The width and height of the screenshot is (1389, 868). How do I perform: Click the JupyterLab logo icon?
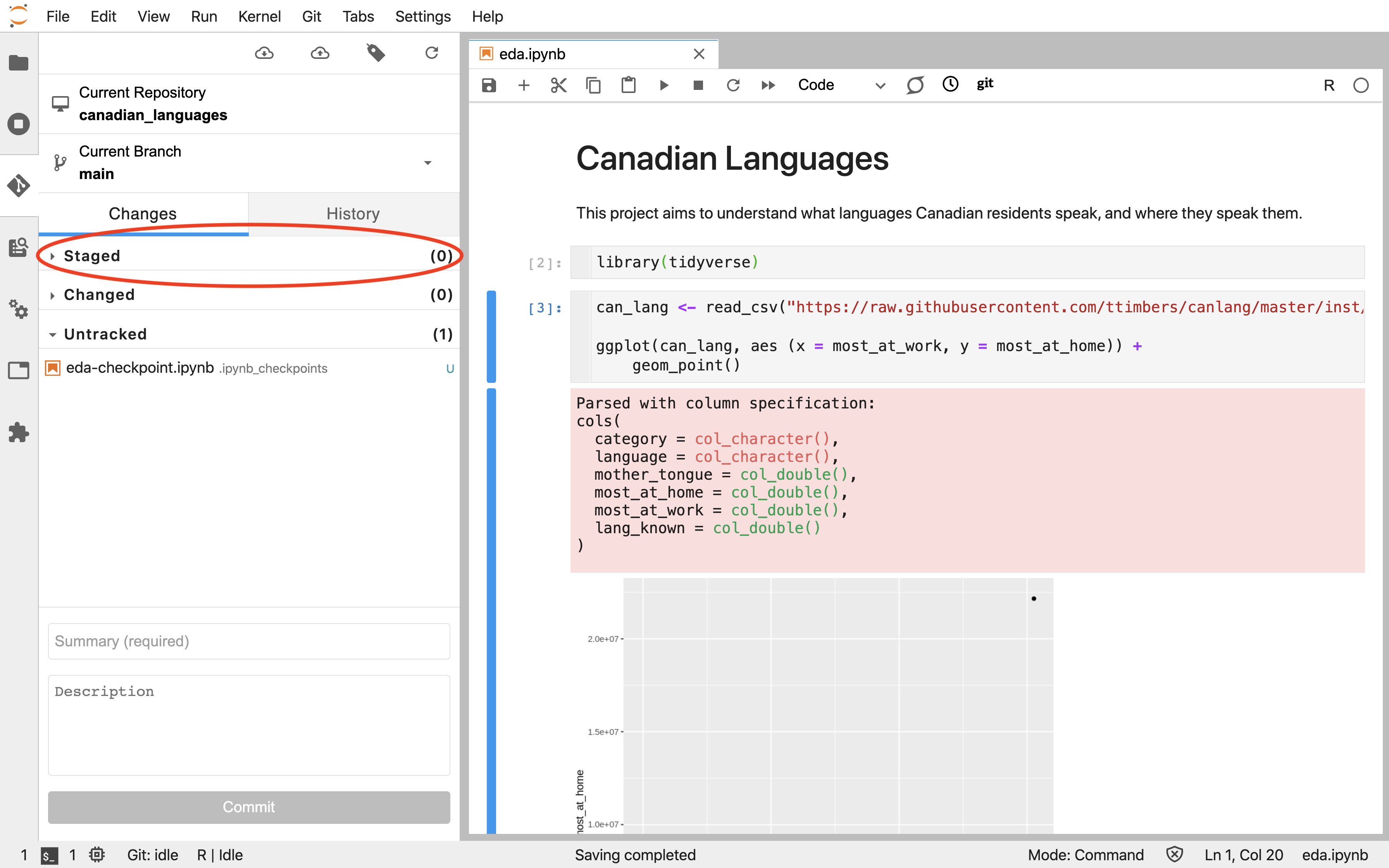18,16
